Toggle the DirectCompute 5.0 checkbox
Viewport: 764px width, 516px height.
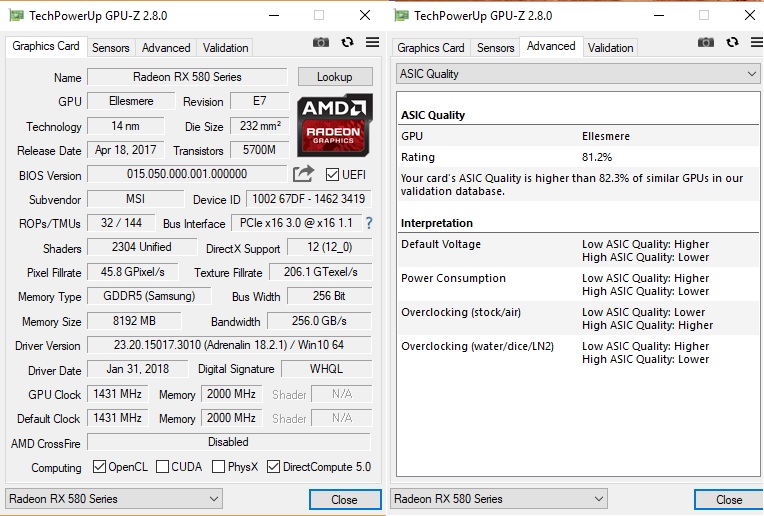273,467
